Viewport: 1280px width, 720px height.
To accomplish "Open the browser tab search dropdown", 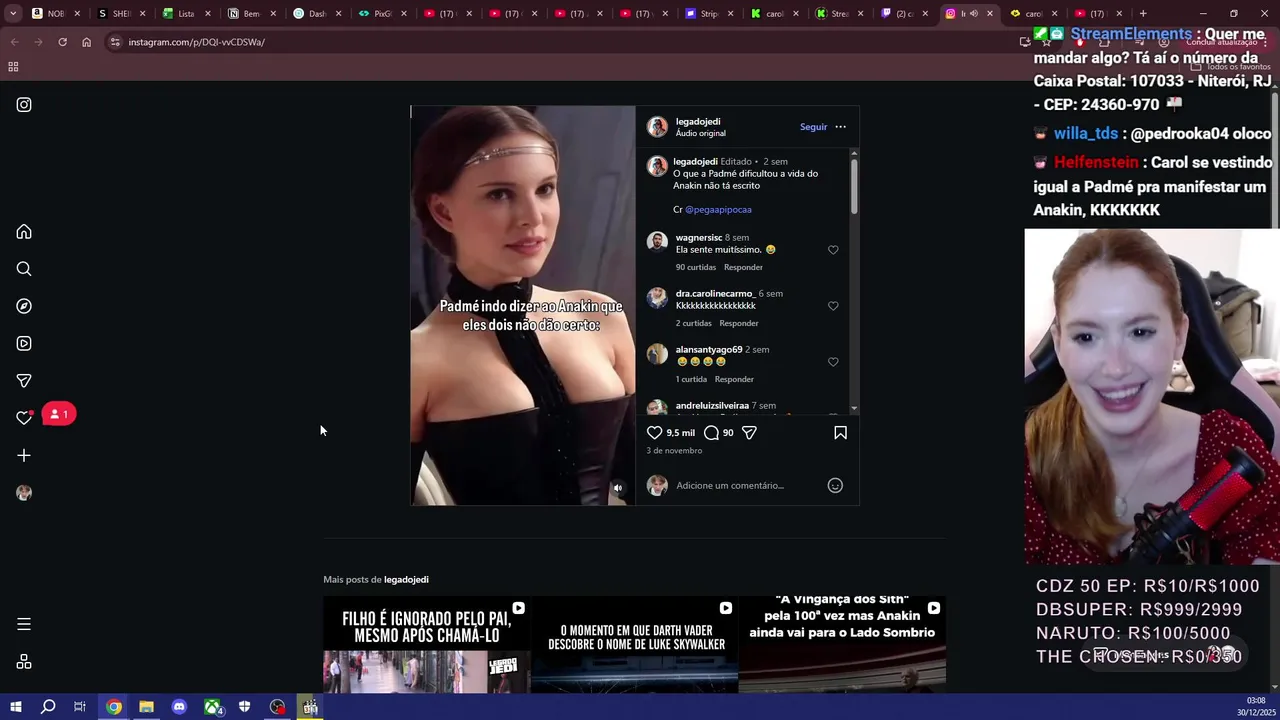I will pos(13,14).
